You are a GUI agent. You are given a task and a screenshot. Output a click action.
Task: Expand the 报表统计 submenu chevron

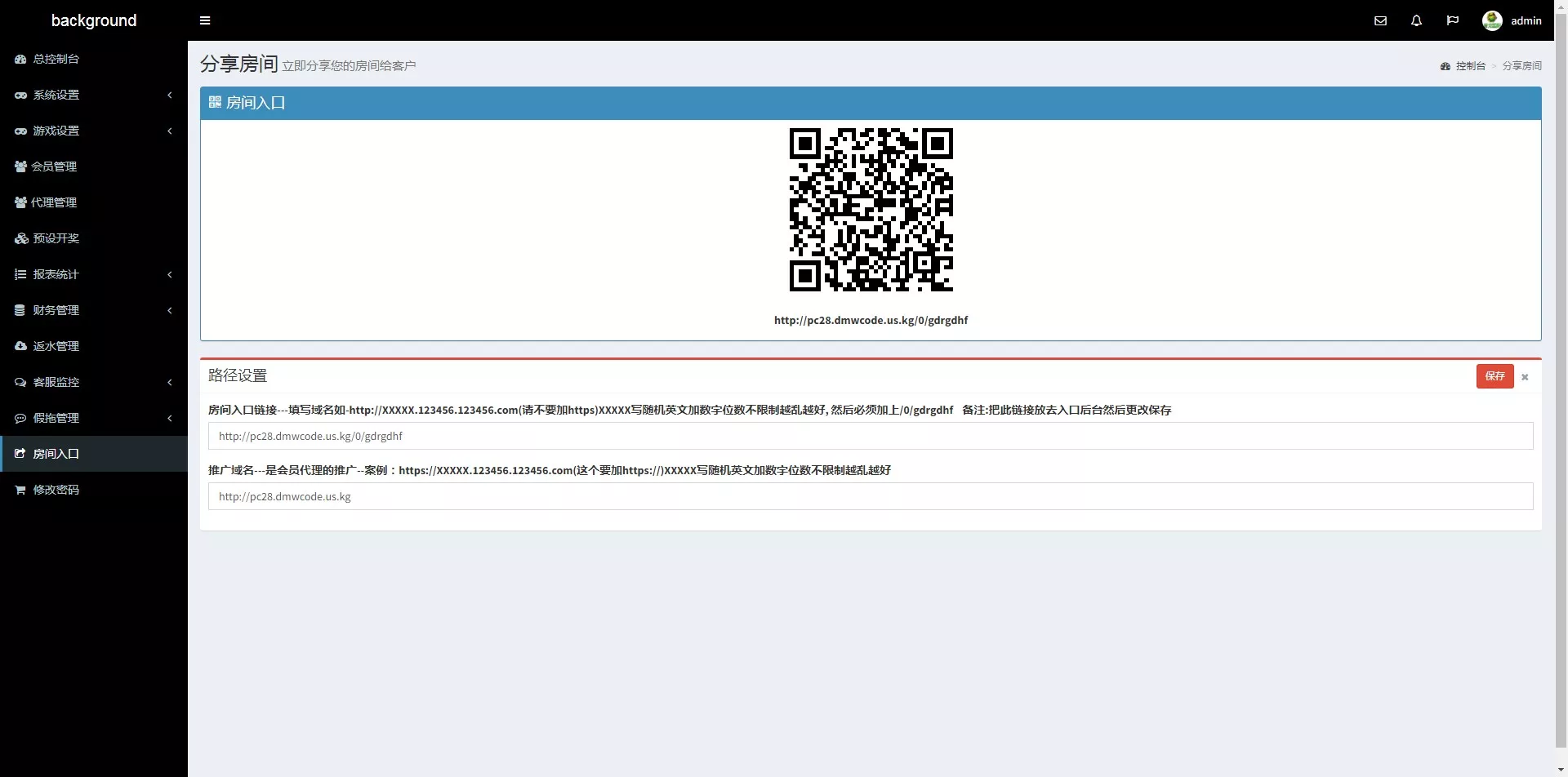pyautogui.click(x=170, y=274)
